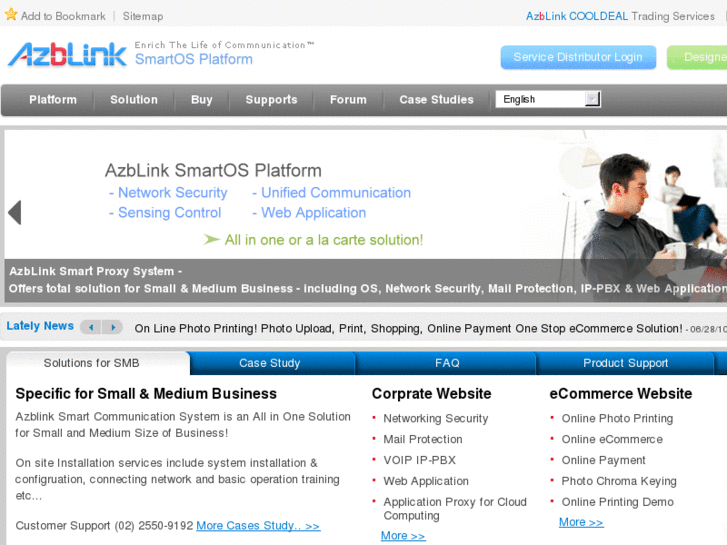Open the Buy menu
The width and height of the screenshot is (727, 545).
[x=202, y=100]
